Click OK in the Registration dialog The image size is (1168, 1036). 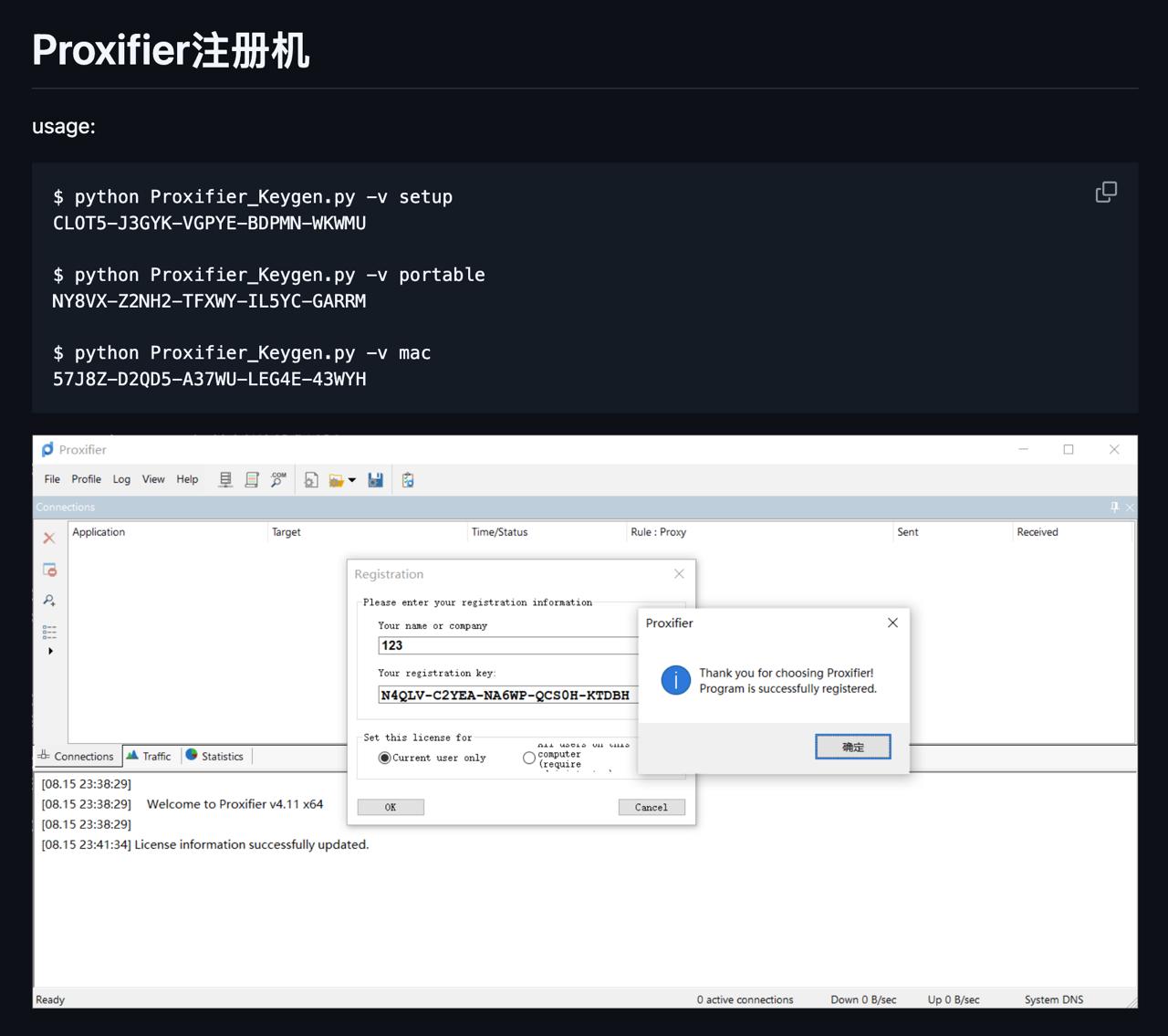tap(391, 807)
